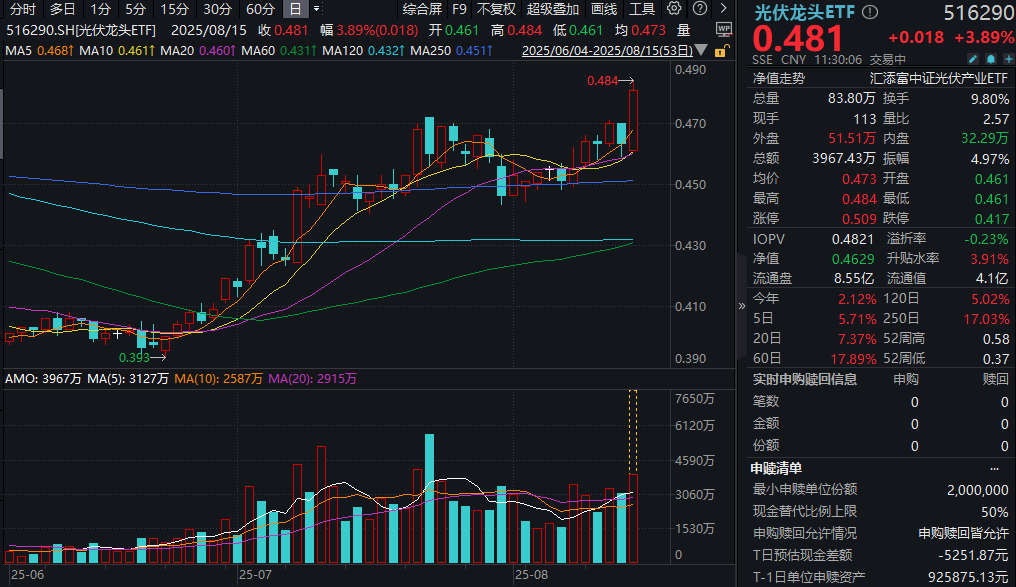
Task: Open period dropdown arrow next to 日
Action: (316, 9)
